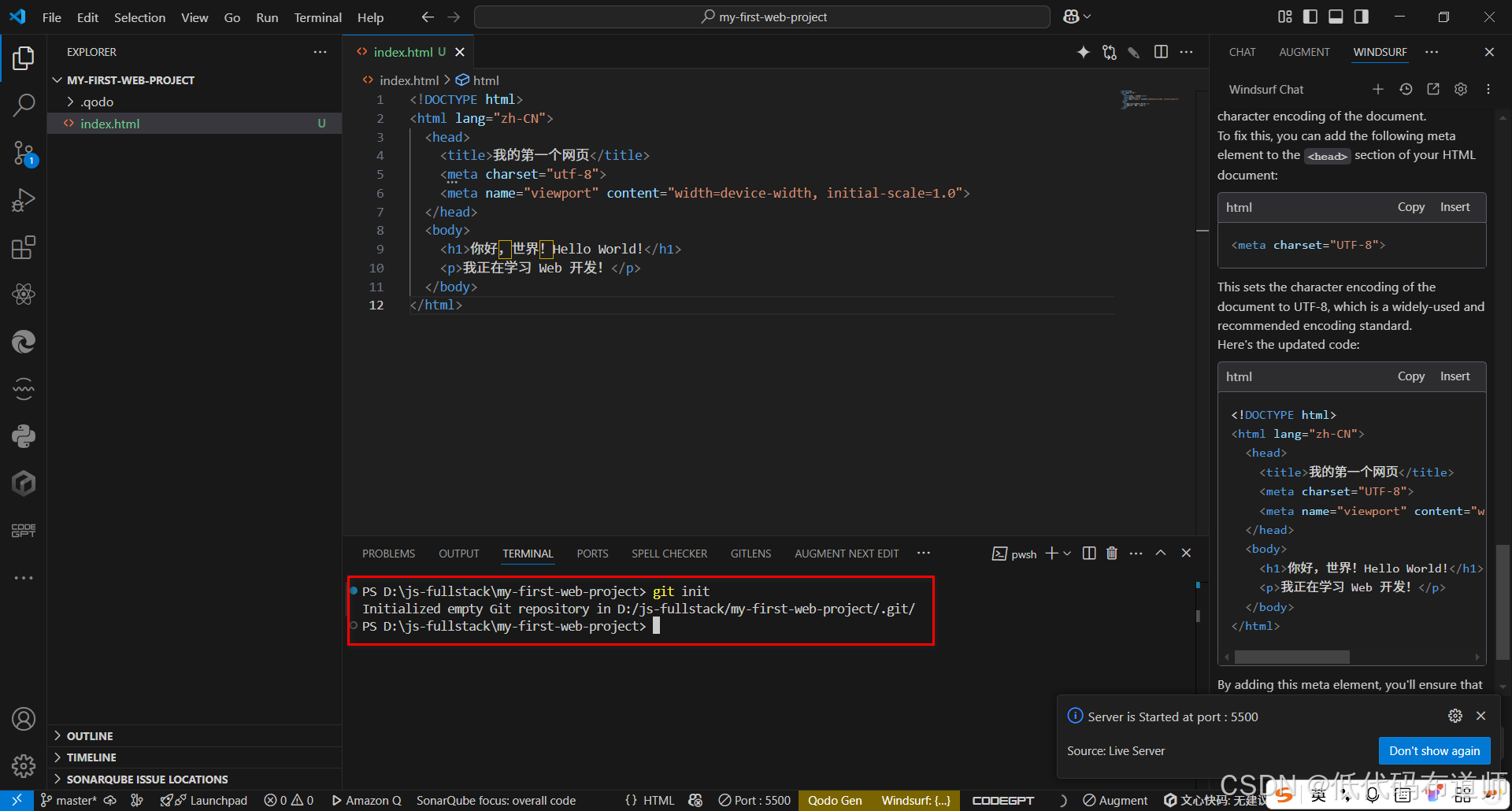Kill the terminal with trash icon

1112,554
